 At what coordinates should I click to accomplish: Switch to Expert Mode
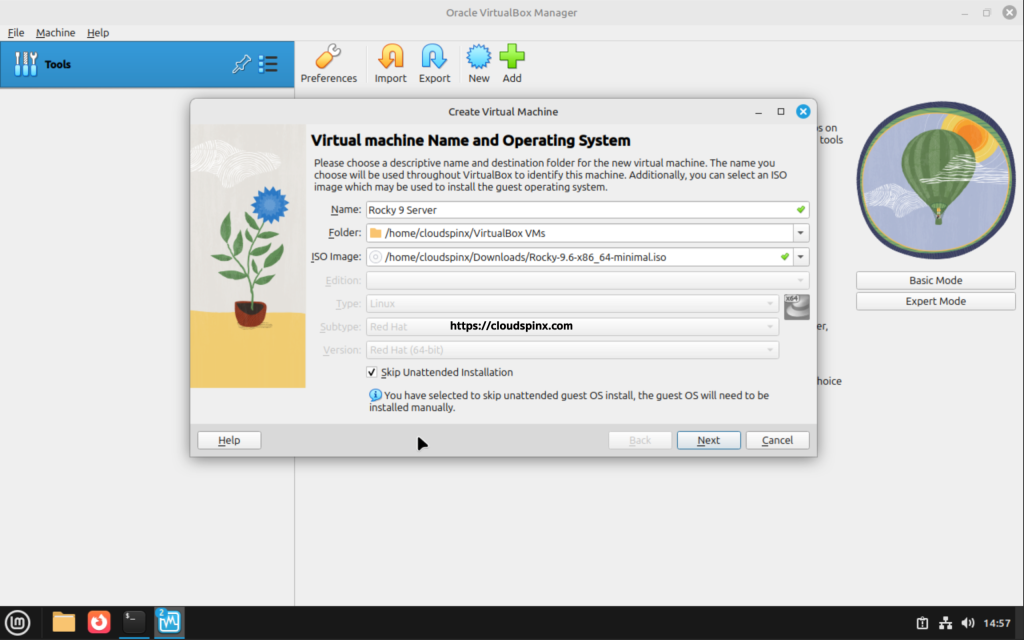[x=934, y=301]
